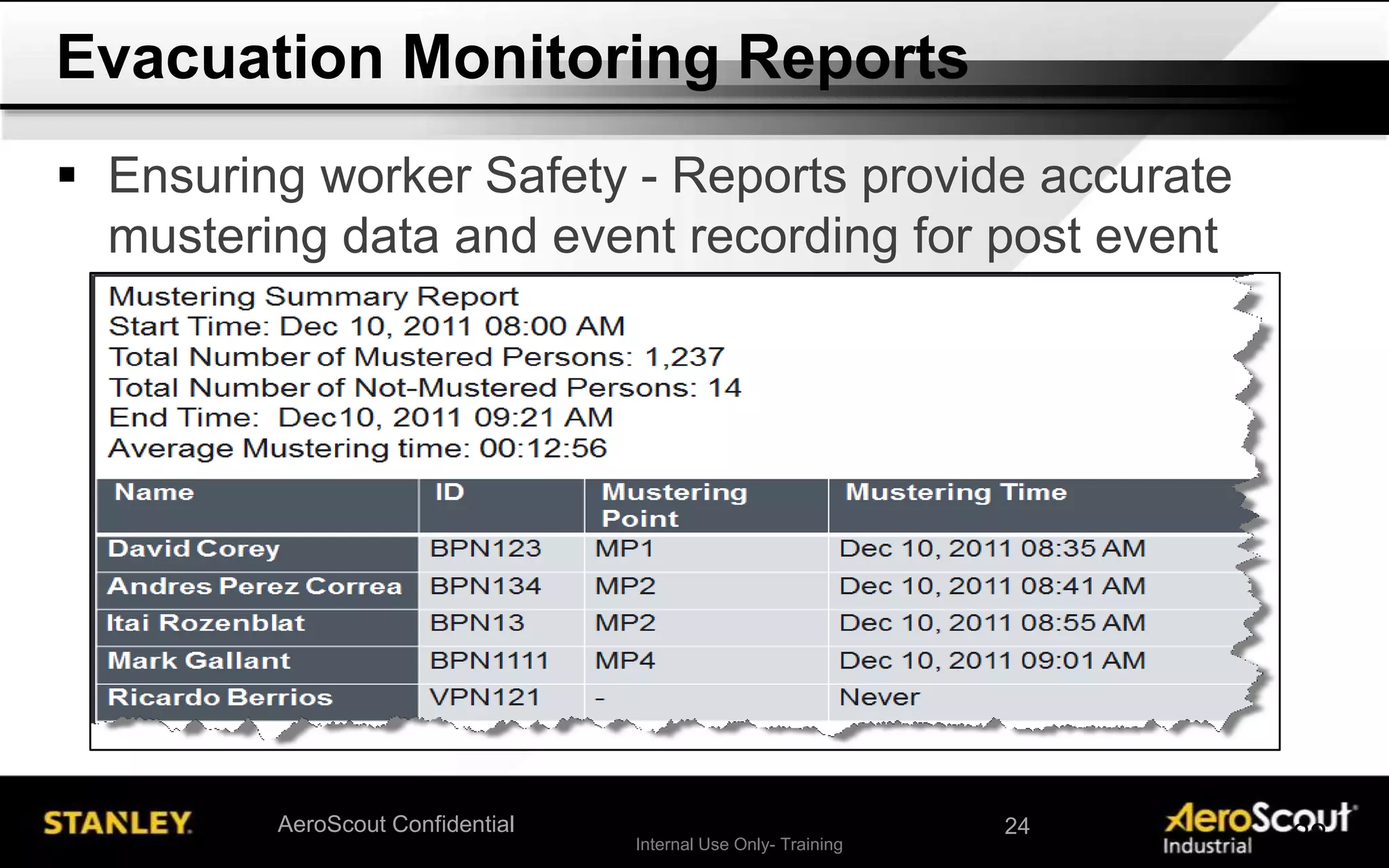Click the ID column header

pos(502,506)
